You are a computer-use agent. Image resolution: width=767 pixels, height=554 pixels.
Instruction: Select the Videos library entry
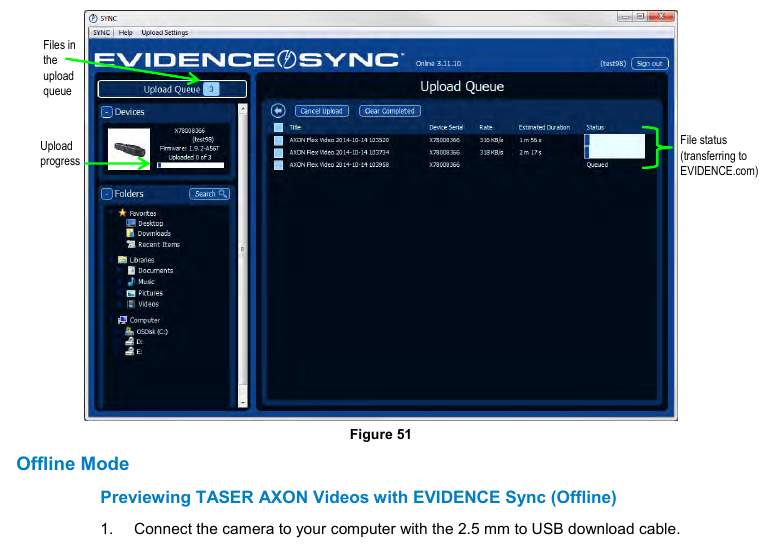tap(148, 304)
